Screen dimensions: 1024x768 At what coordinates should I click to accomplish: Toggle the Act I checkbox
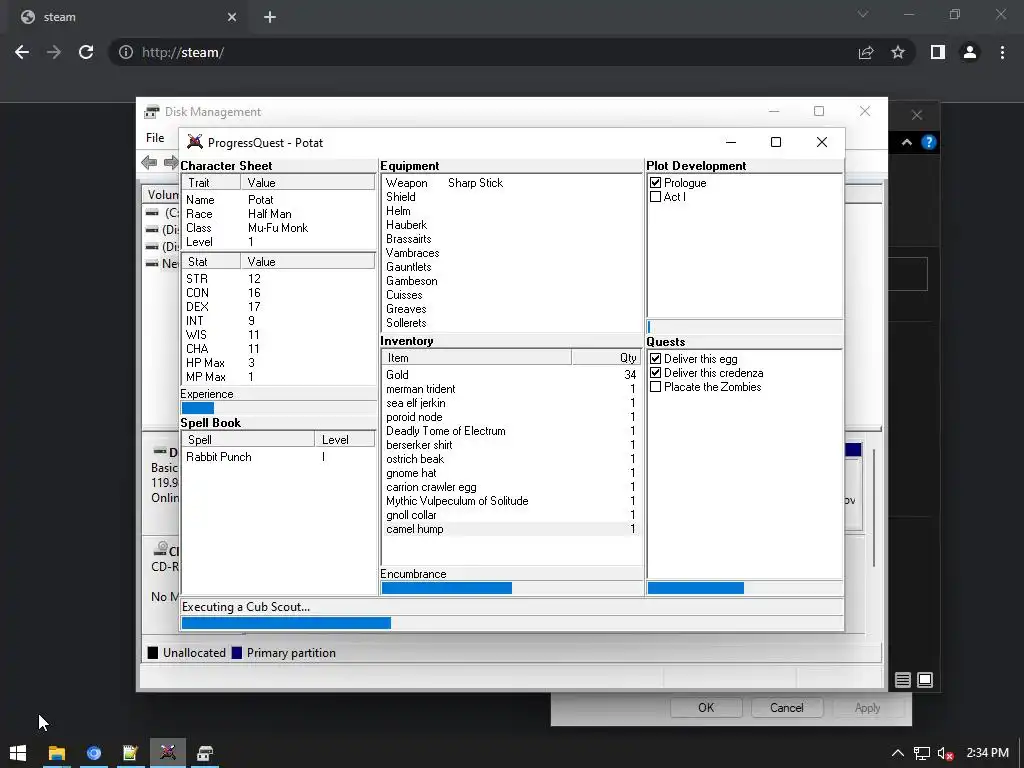point(656,197)
